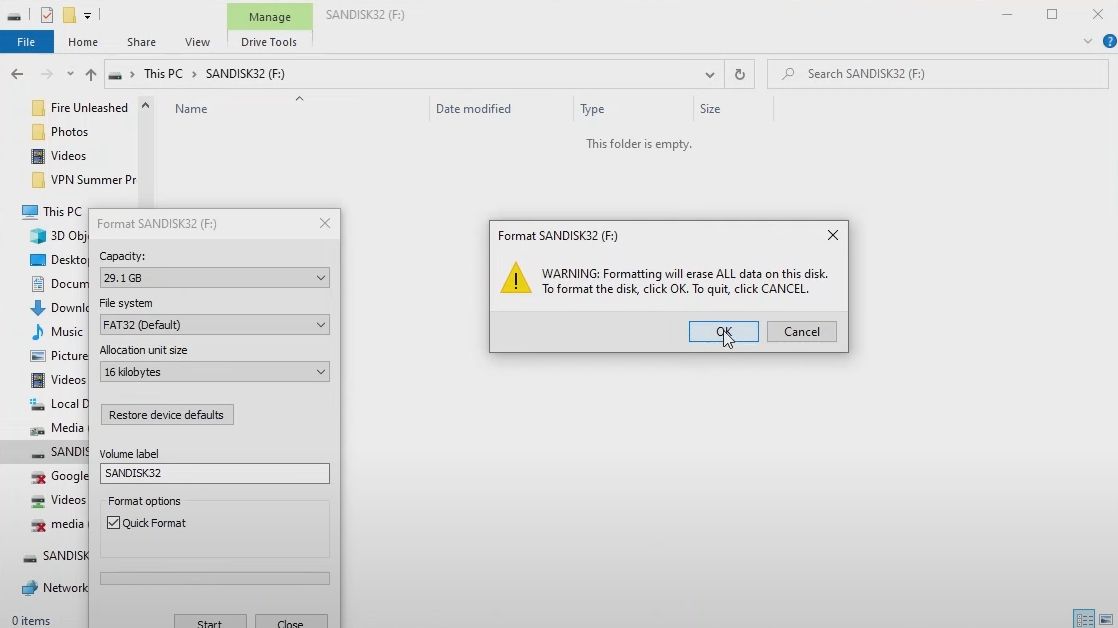Select details view icon in status bar

pyautogui.click(x=1084, y=619)
